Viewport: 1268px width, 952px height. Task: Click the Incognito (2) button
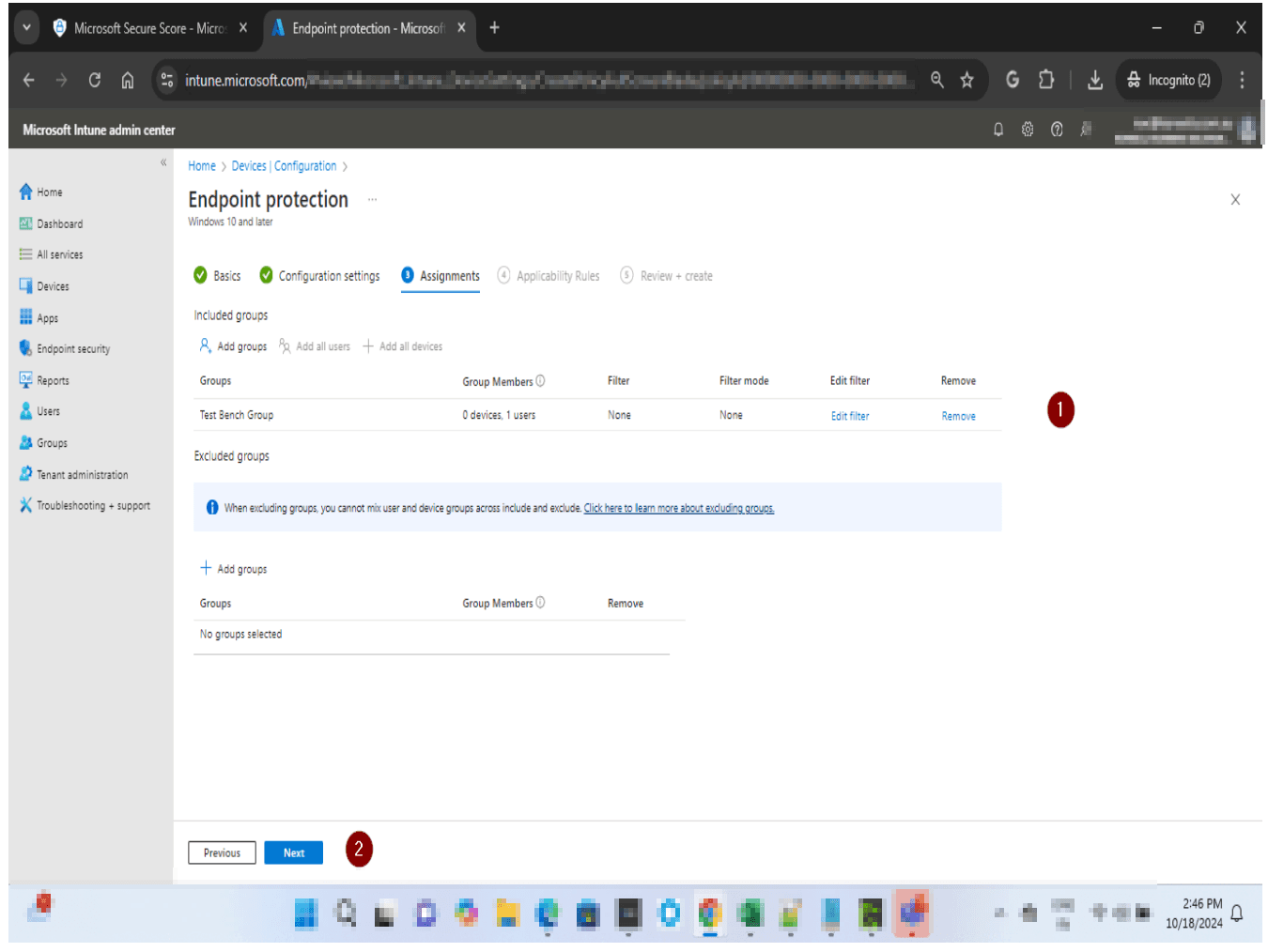click(x=1168, y=81)
